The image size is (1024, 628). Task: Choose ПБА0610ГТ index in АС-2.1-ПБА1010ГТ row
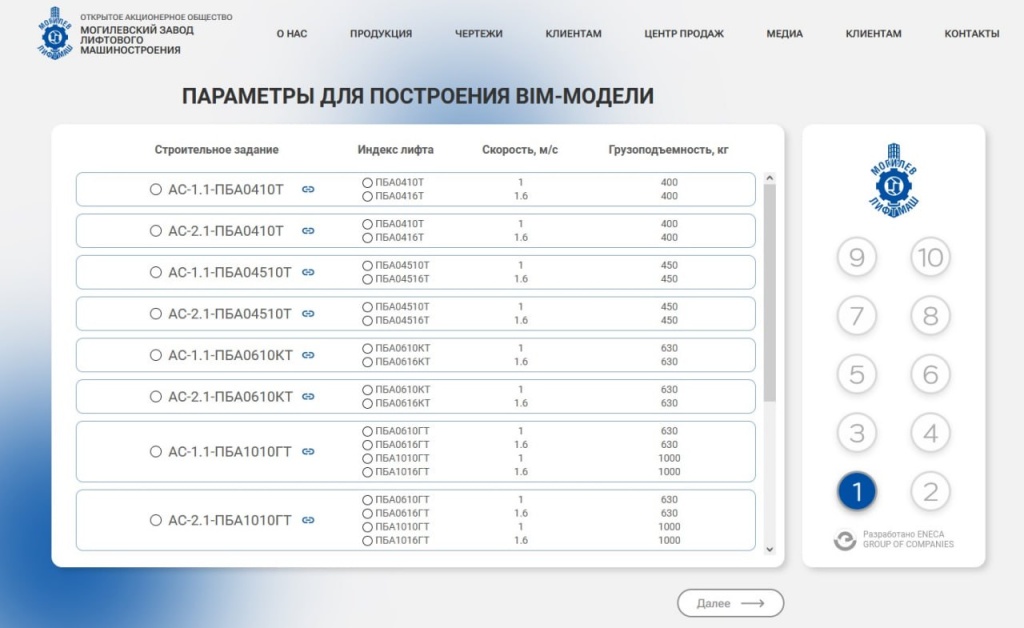[x=367, y=500]
